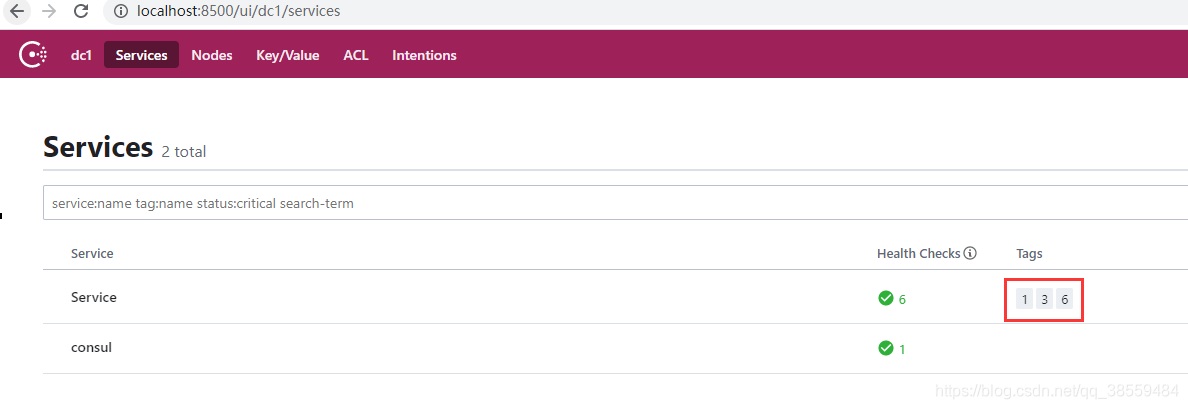
Task: Open the dc1 datacenter selector
Action: pos(81,55)
